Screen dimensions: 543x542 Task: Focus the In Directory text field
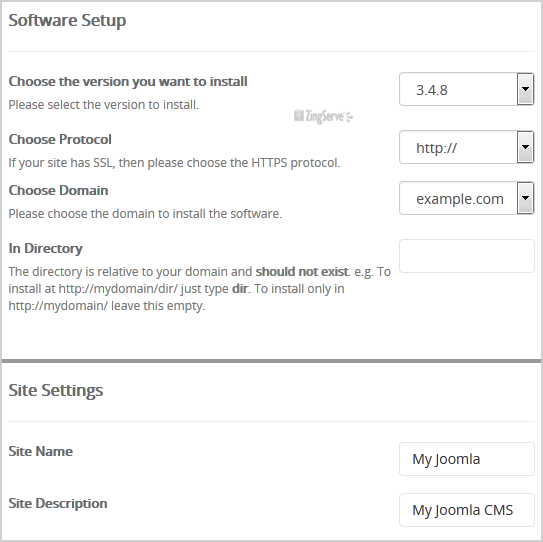point(467,256)
